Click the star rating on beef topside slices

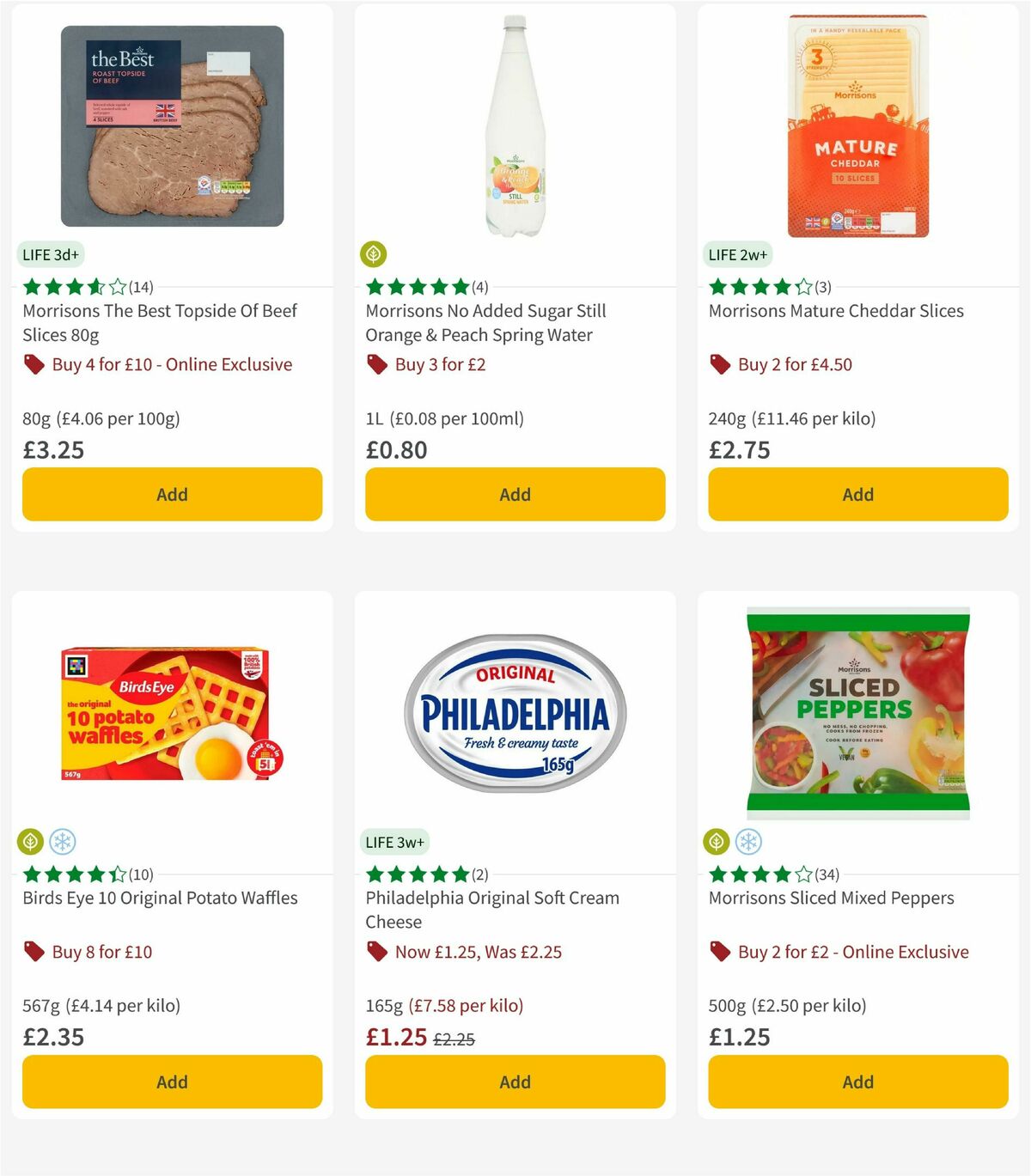(x=73, y=286)
